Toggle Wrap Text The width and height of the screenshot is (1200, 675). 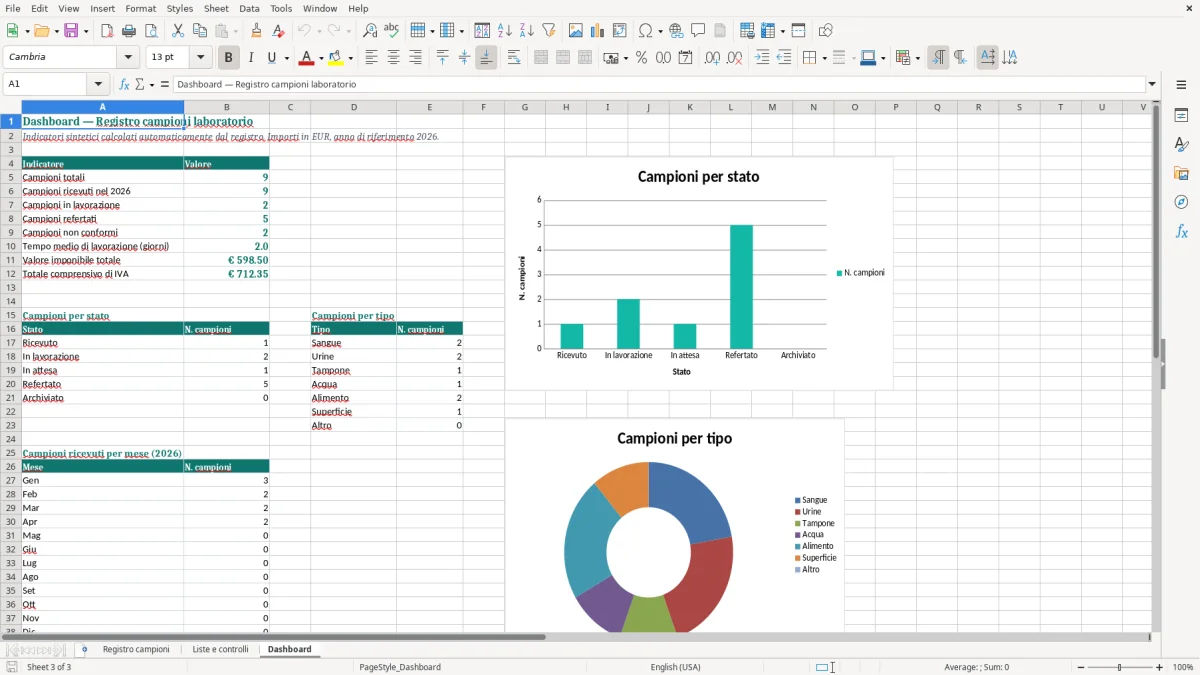[513, 58]
